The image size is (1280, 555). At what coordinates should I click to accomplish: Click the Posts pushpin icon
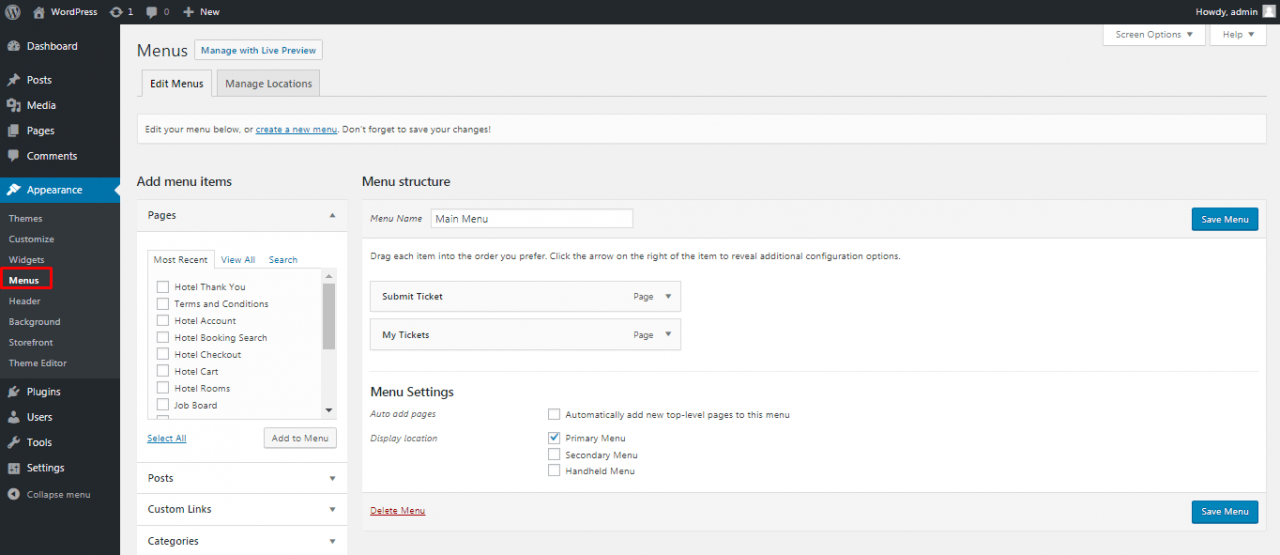(13, 80)
